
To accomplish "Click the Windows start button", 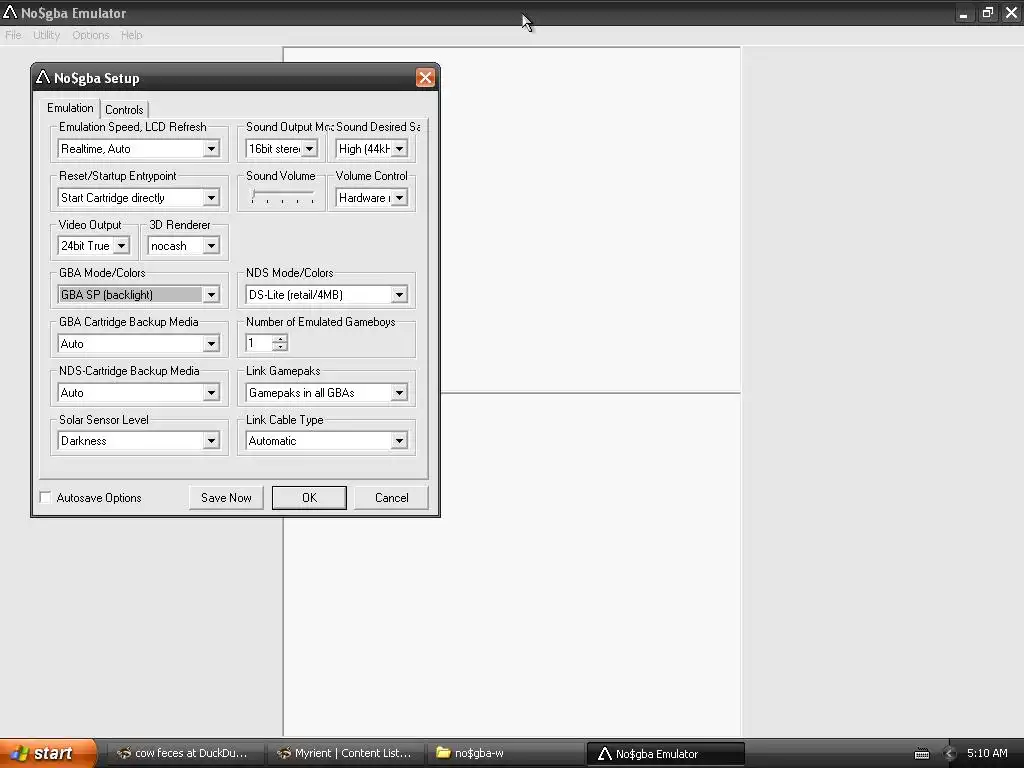I will click(48, 753).
